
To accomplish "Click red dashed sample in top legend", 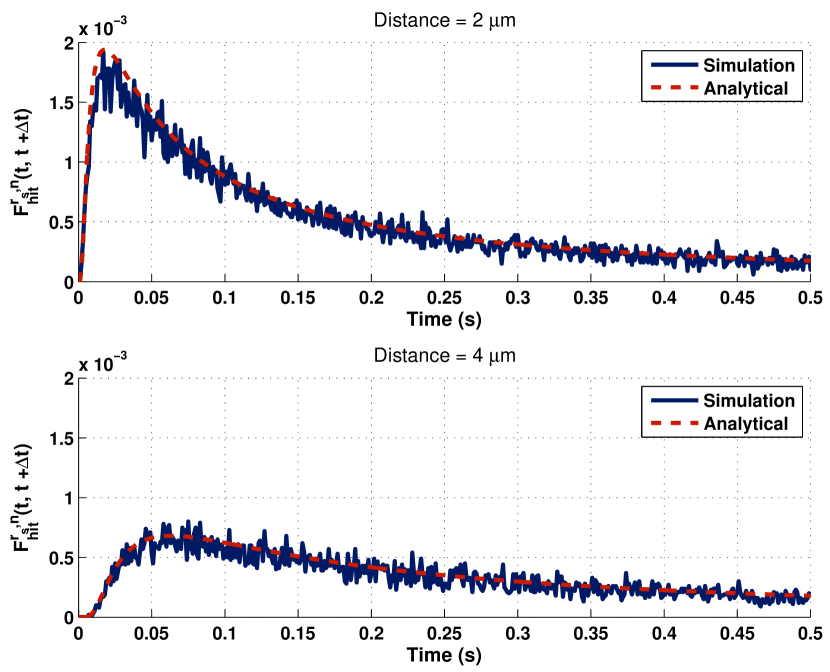I will (x=674, y=88).
